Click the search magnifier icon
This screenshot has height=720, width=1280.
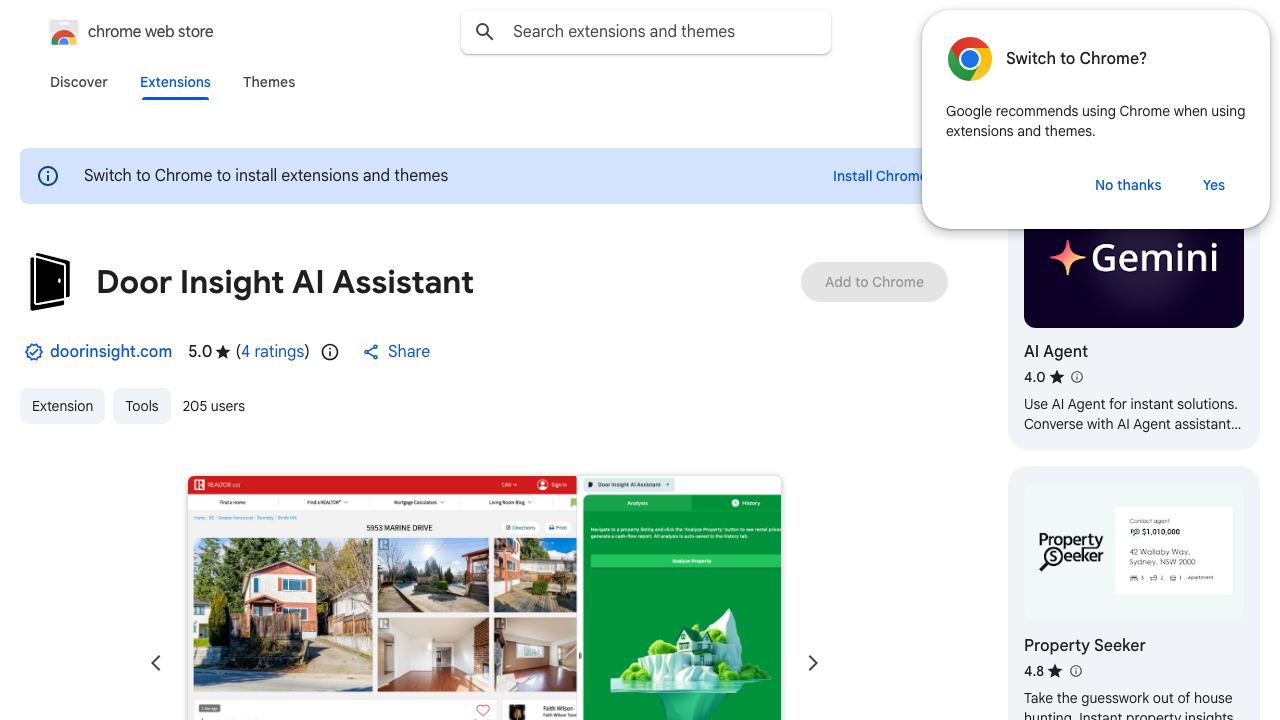click(x=485, y=32)
